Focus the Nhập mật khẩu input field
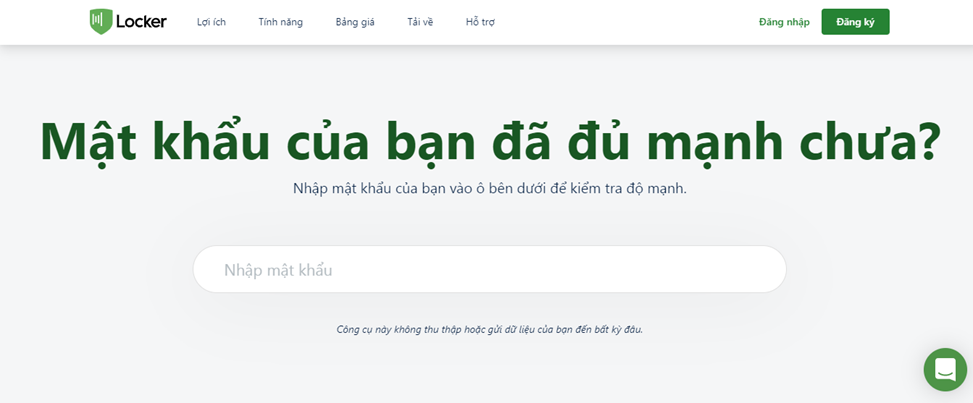The height and width of the screenshot is (403, 973). click(490, 269)
